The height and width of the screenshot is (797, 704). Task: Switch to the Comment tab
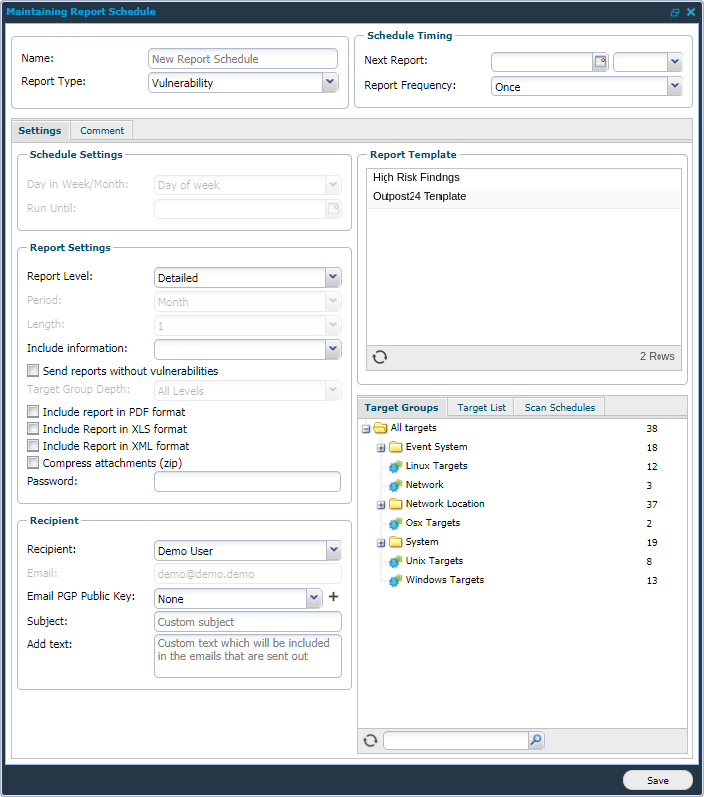coord(102,130)
